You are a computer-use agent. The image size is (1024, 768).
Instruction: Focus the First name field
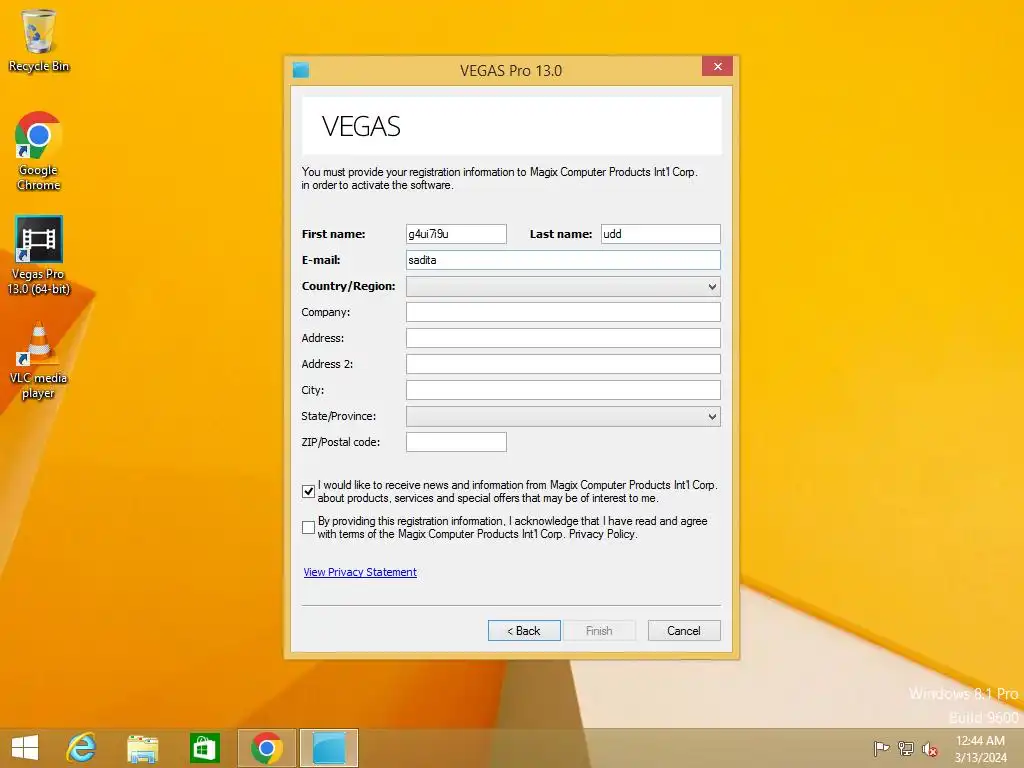[x=456, y=234]
